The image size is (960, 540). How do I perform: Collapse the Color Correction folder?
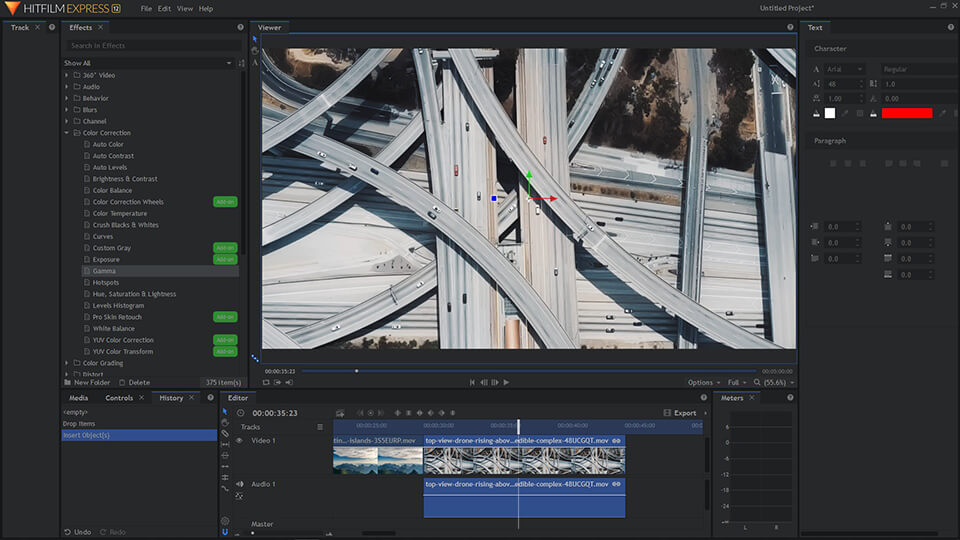point(67,133)
